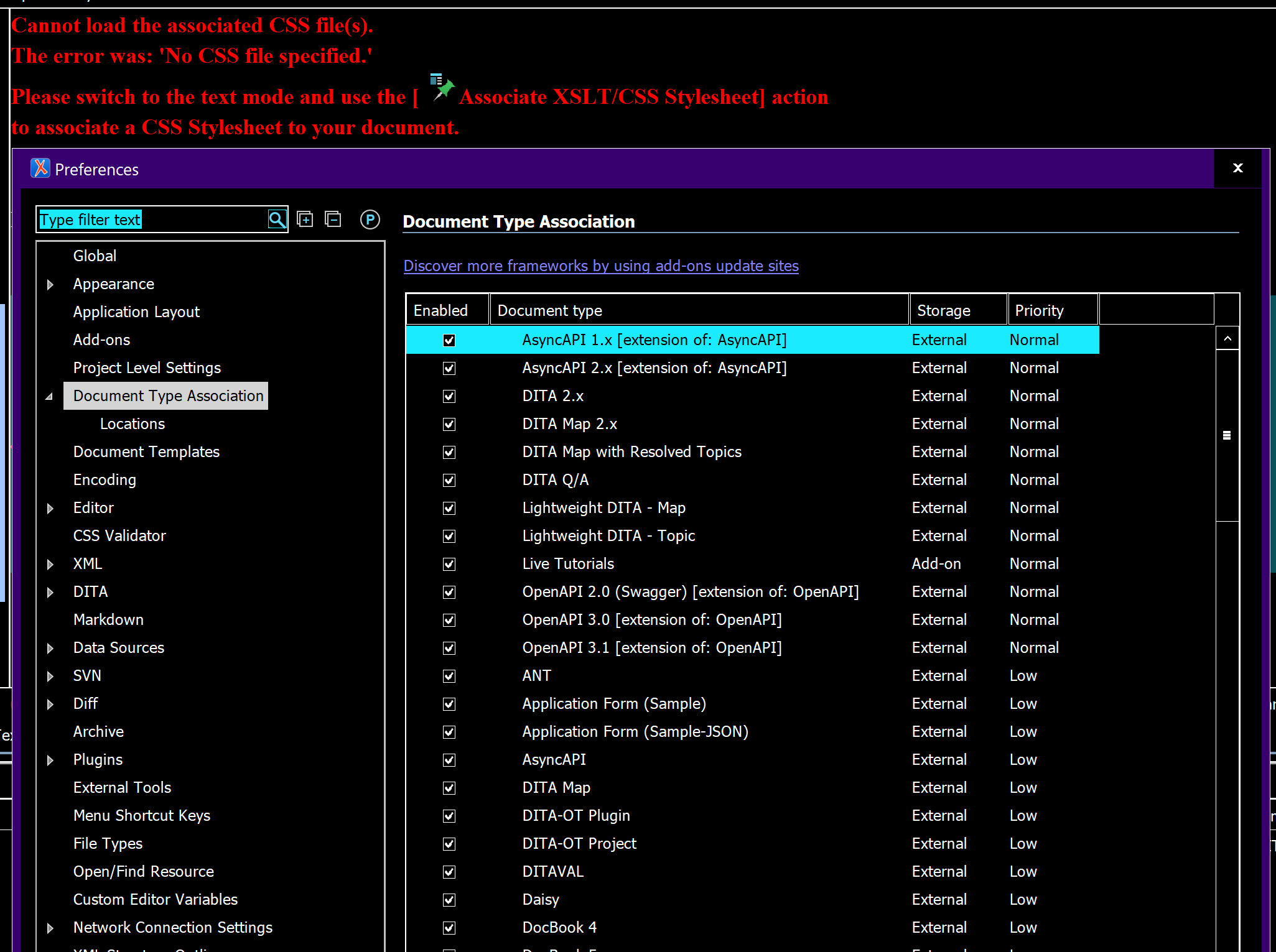
Task: Toggle the DITA 2.x enabled checkbox
Action: tap(449, 396)
